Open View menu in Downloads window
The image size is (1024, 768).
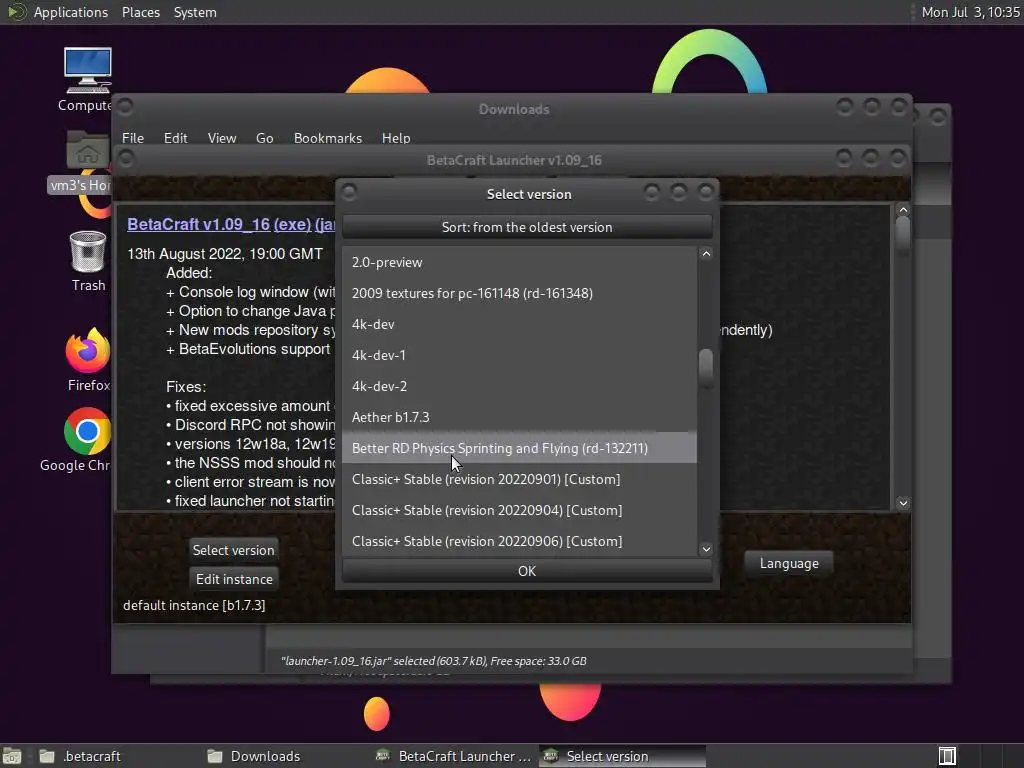click(221, 138)
